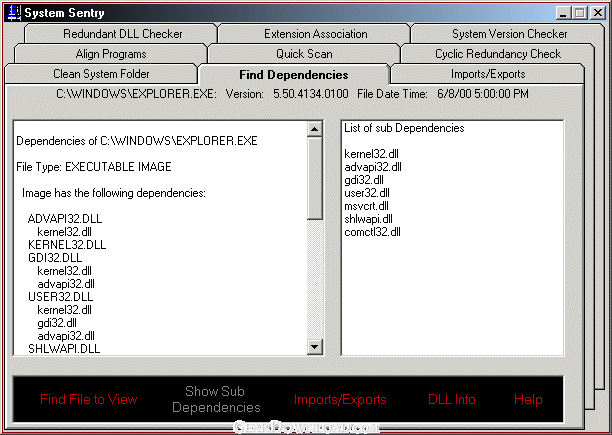Minimize the System Sentry window
The width and height of the screenshot is (612, 435).
[x=563, y=13]
